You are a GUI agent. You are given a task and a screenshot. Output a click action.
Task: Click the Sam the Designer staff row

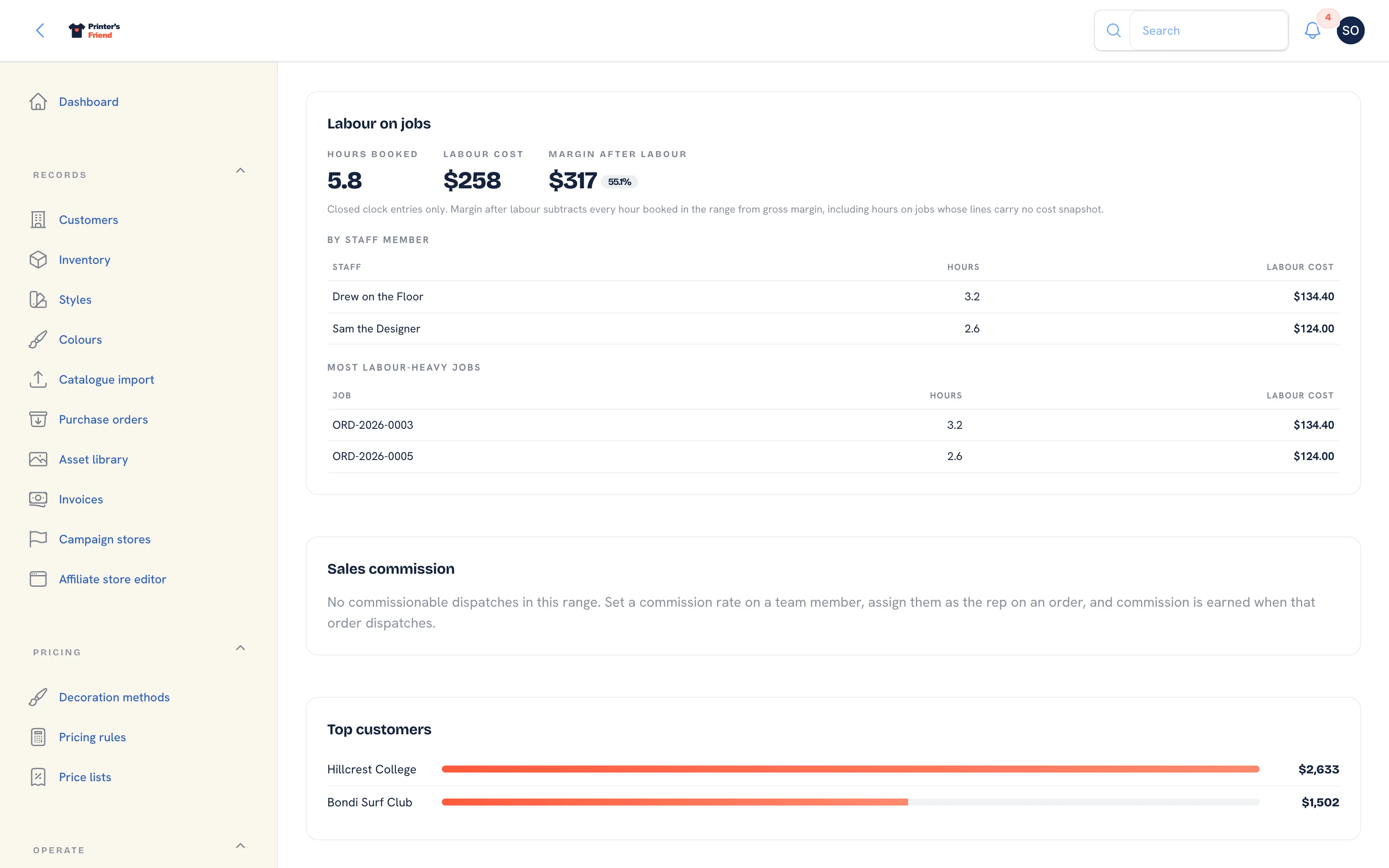833,329
